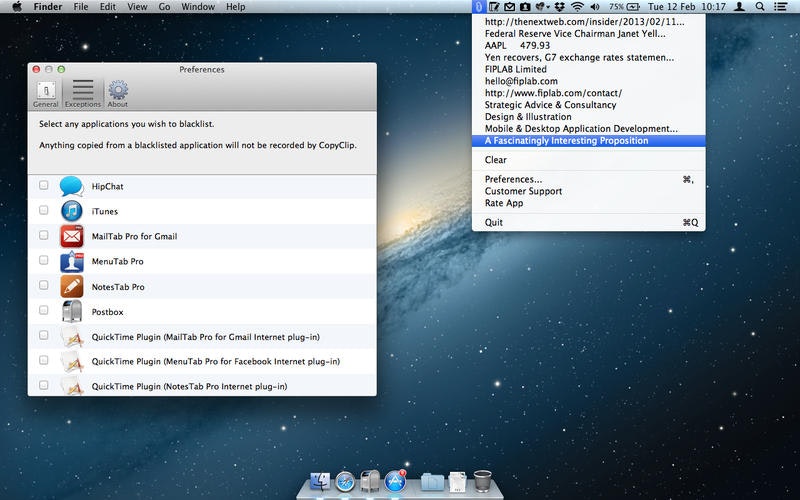Click the NotesTab Pro app icon
This screenshot has width=800, height=500.
tap(71, 286)
